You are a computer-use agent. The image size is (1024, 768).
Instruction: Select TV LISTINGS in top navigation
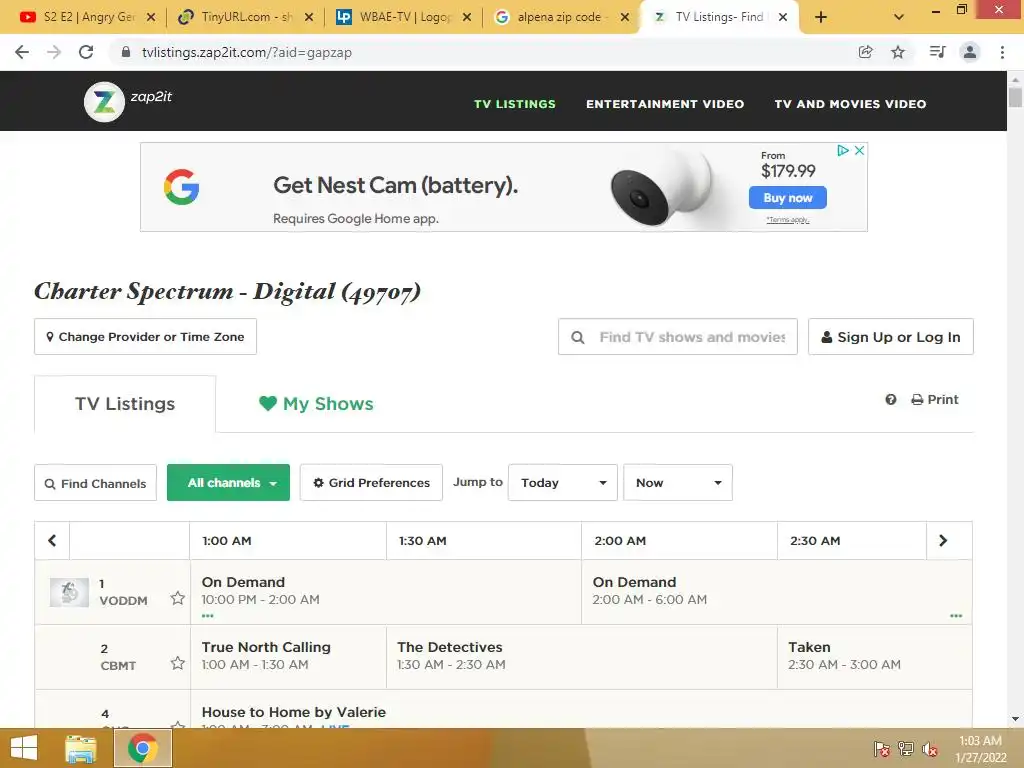pos(515,104)
